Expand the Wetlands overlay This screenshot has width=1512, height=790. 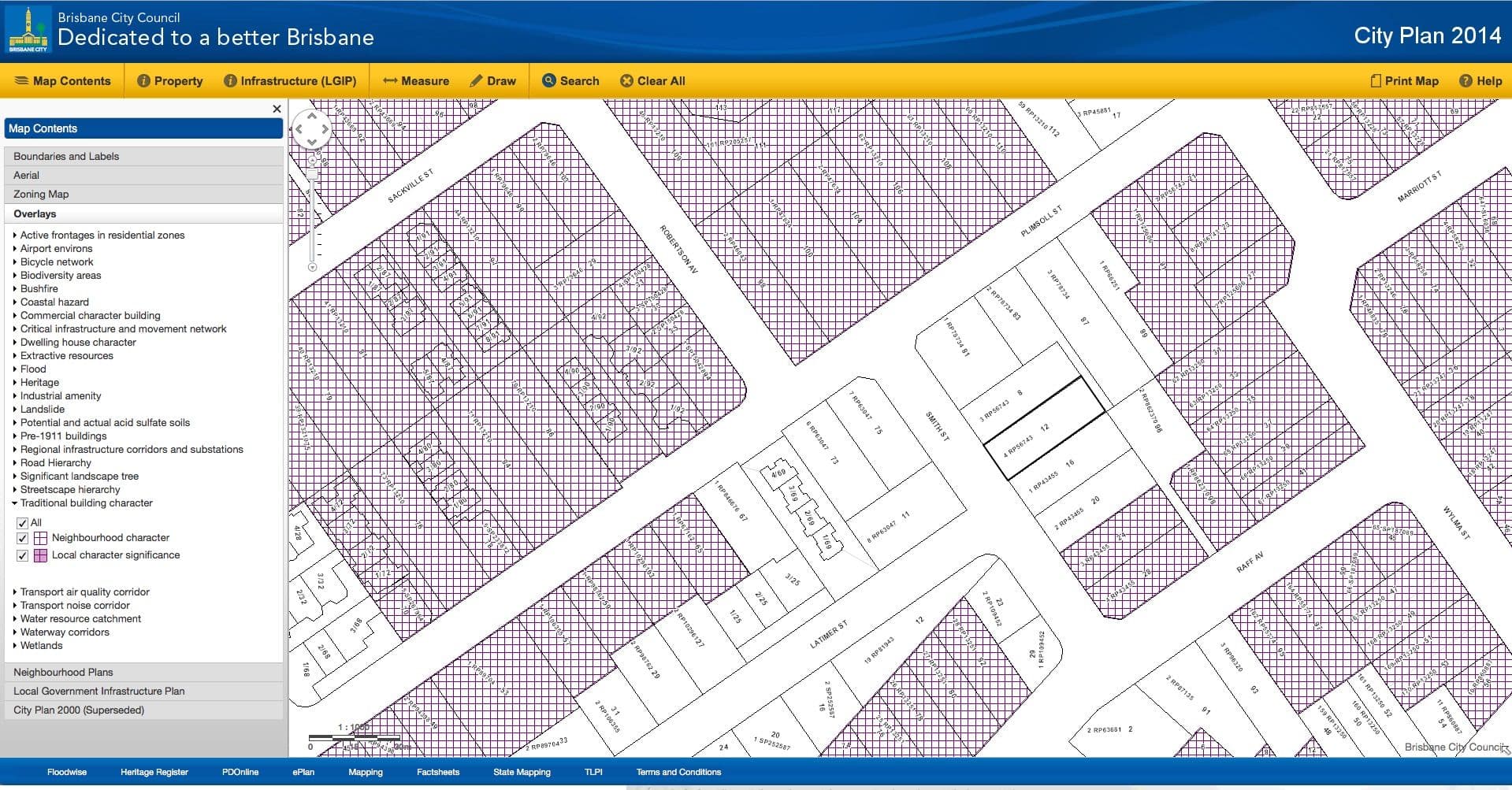pos(15,646)
